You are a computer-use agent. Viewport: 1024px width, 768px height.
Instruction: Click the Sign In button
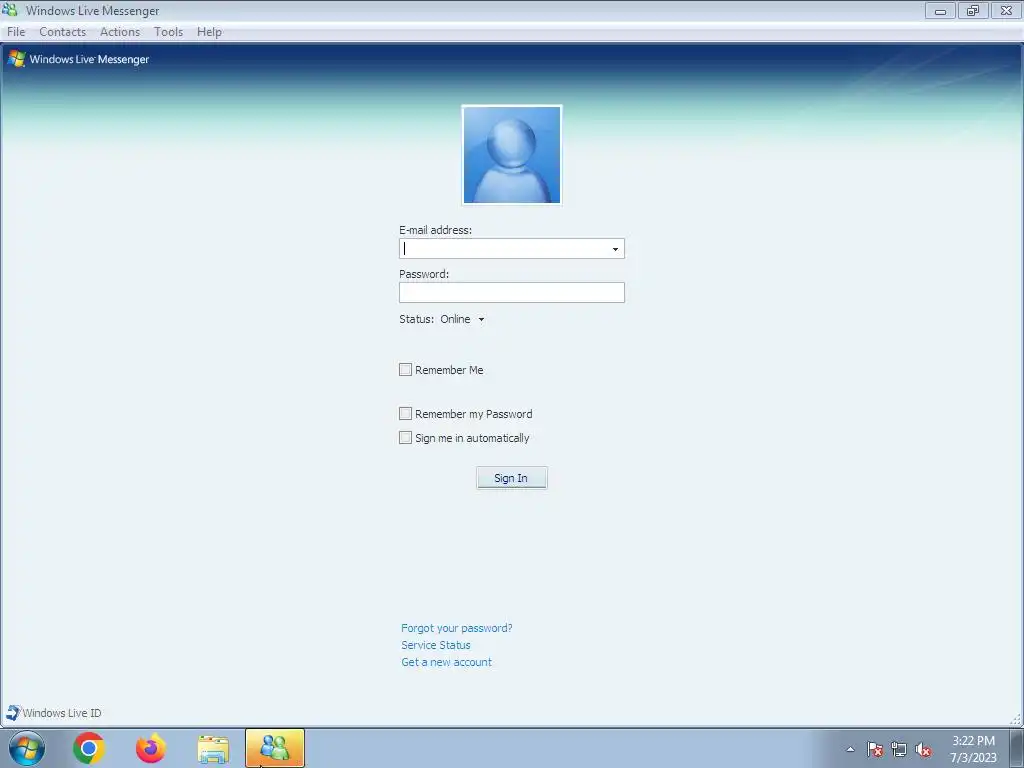[511, 478]
